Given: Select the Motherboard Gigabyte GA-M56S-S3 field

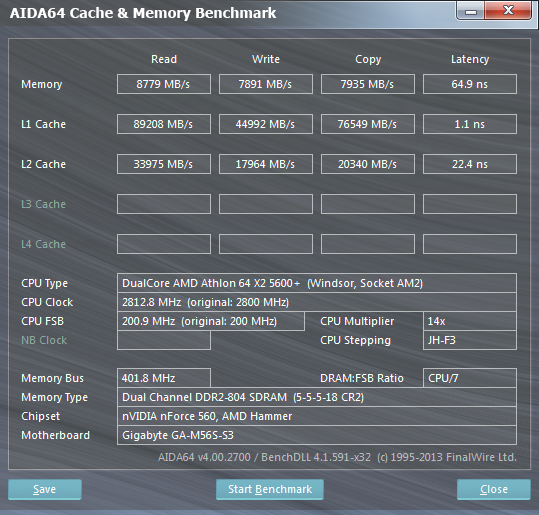Looking at the screenshot, I should [317, 435].
